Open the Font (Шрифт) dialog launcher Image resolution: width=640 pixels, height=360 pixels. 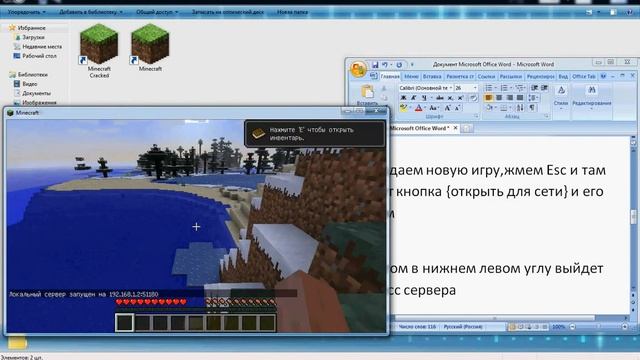[476, 116]
